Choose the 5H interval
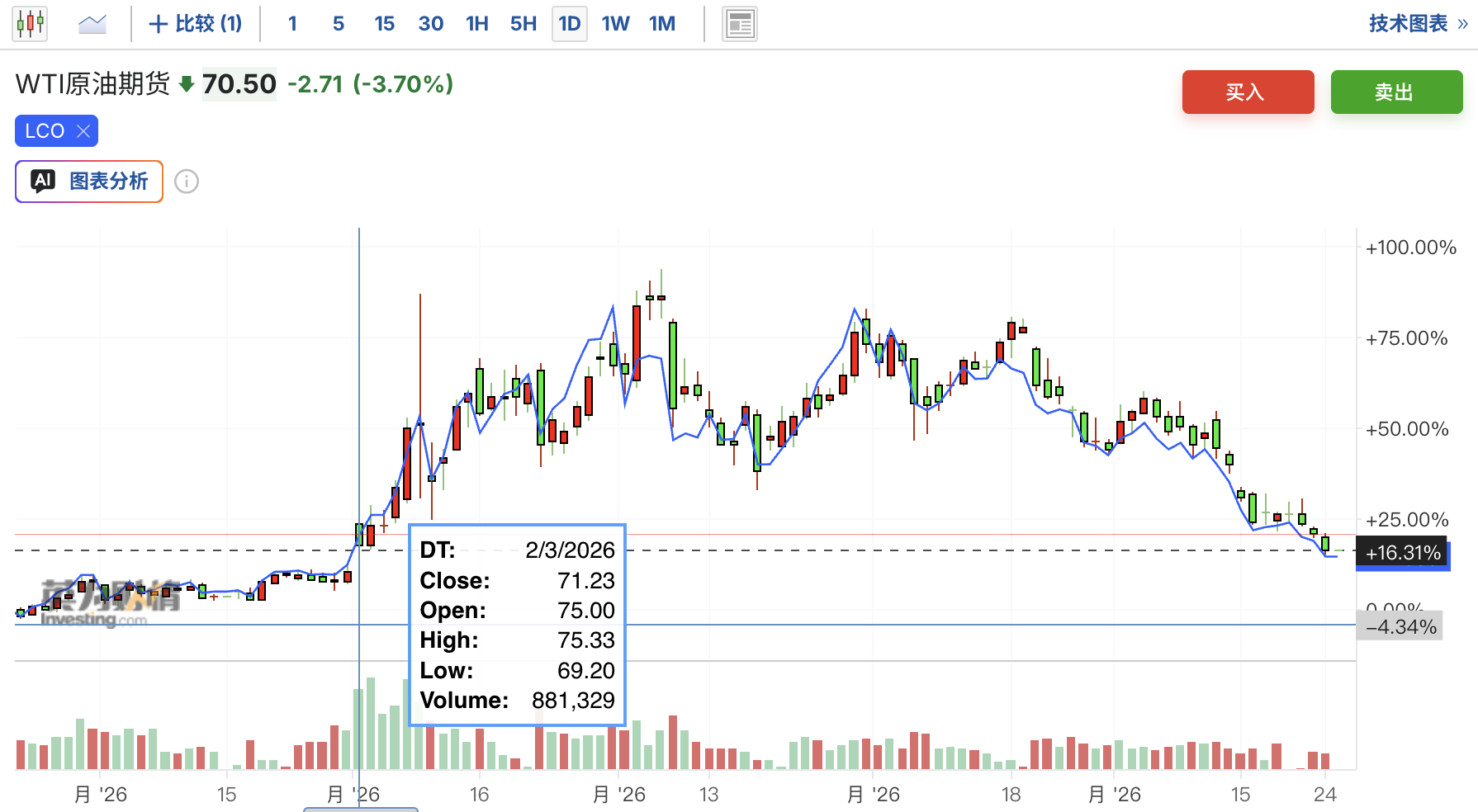The image size is (1478, 812). (x=523, y=24)
